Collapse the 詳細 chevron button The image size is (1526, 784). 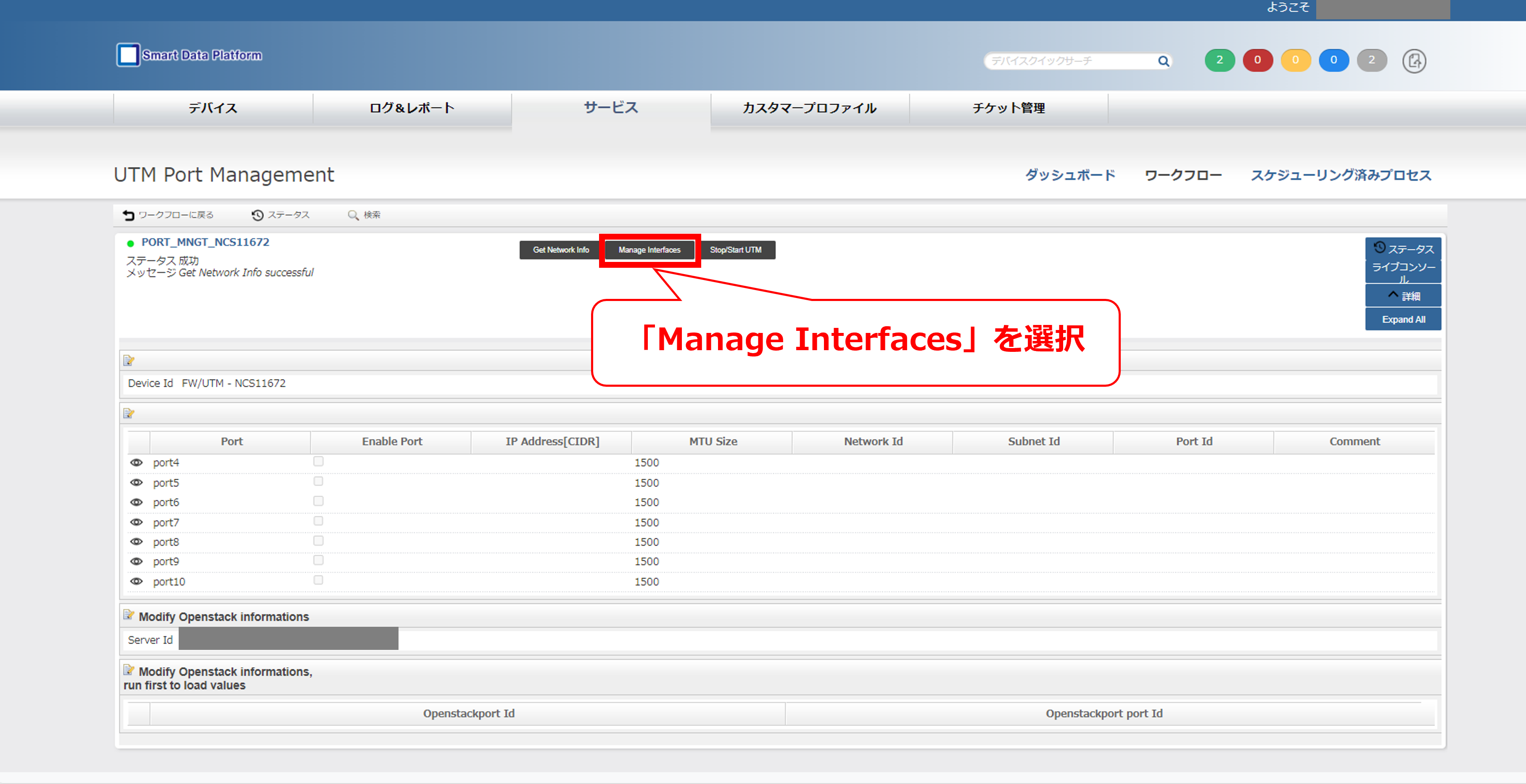(1403, 296)
